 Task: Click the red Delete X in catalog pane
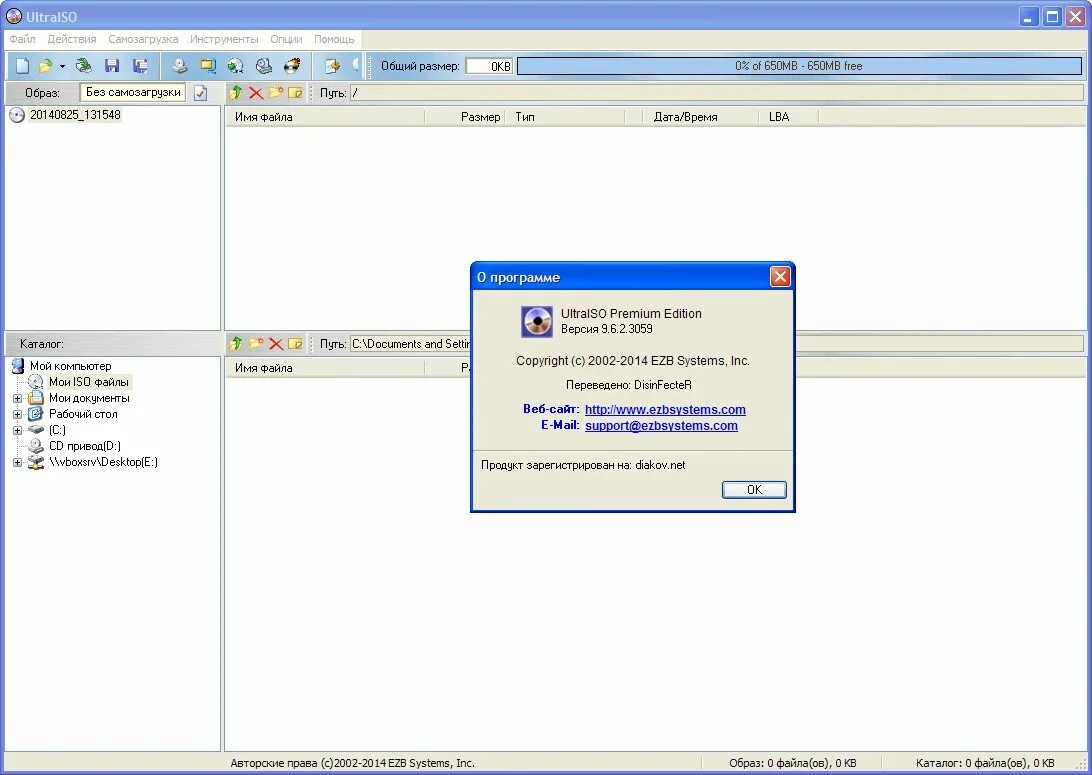(276, 344)
